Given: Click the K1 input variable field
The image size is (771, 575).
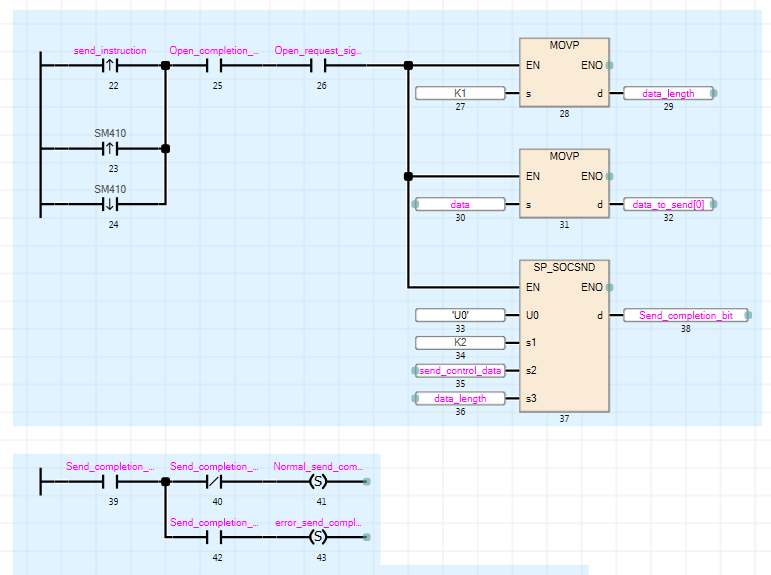Looking at the screenshot, I should pos(460,94).
